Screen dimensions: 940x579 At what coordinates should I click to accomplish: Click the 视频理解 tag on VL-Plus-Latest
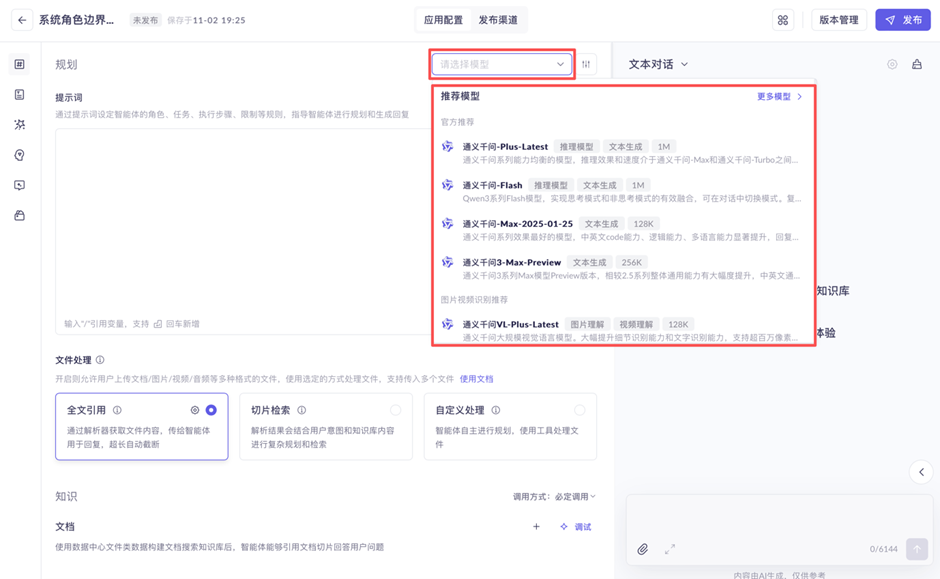636,324
